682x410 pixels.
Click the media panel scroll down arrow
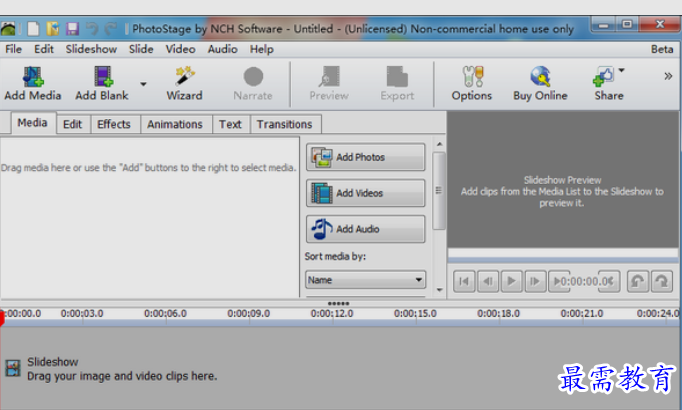click(x=439, y=290)
